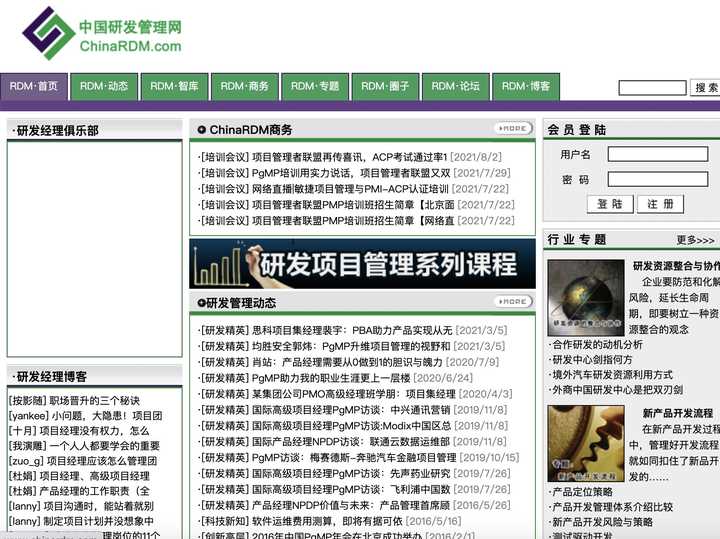This screenshot has height=539, width=720.
Task: Focus the site search input field
Action: click(652, 87)
